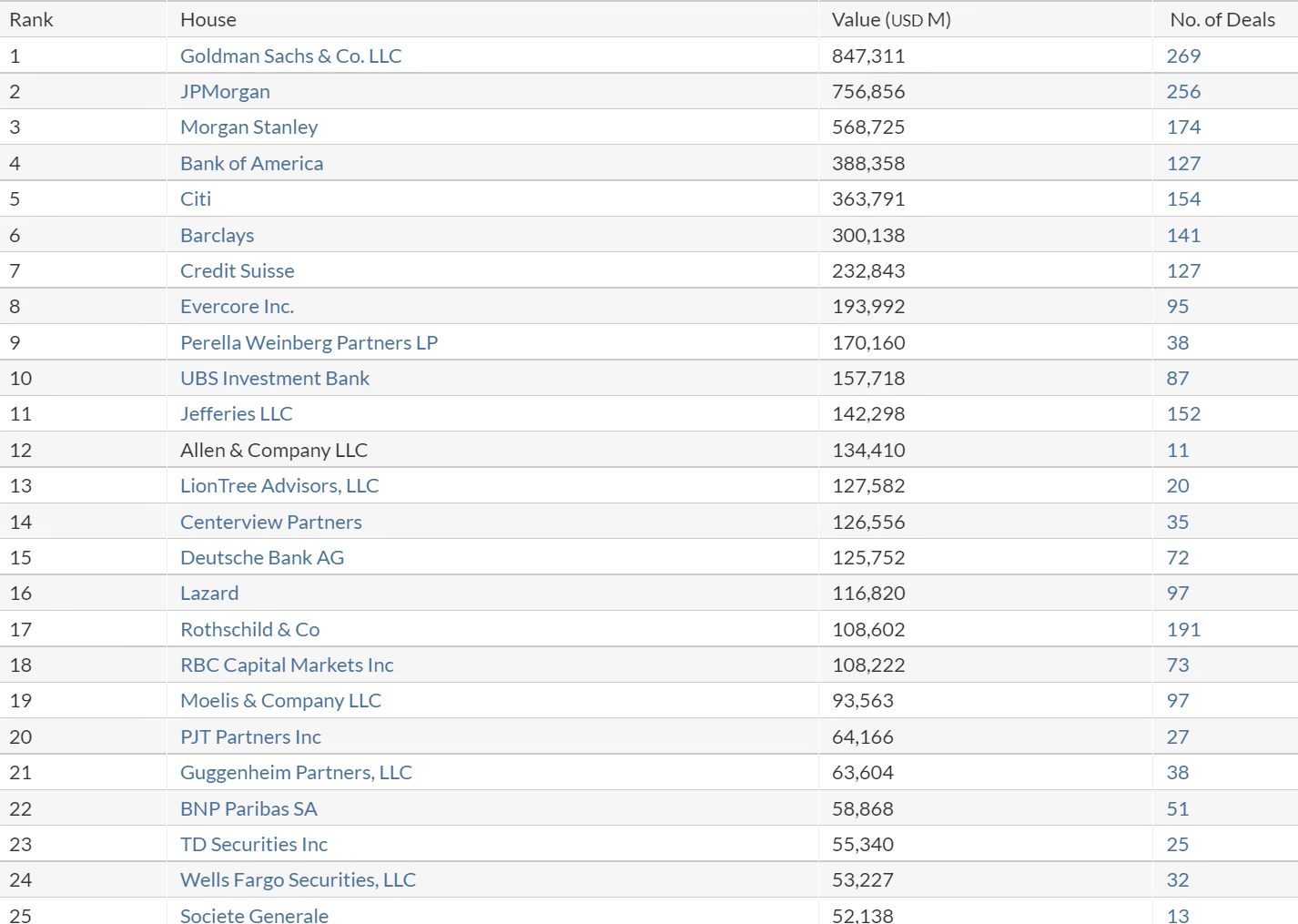The height and width of the screenshot is (924, 1298).
Task: Click the LionTree Advisors, LLC link
Action: 279,485
